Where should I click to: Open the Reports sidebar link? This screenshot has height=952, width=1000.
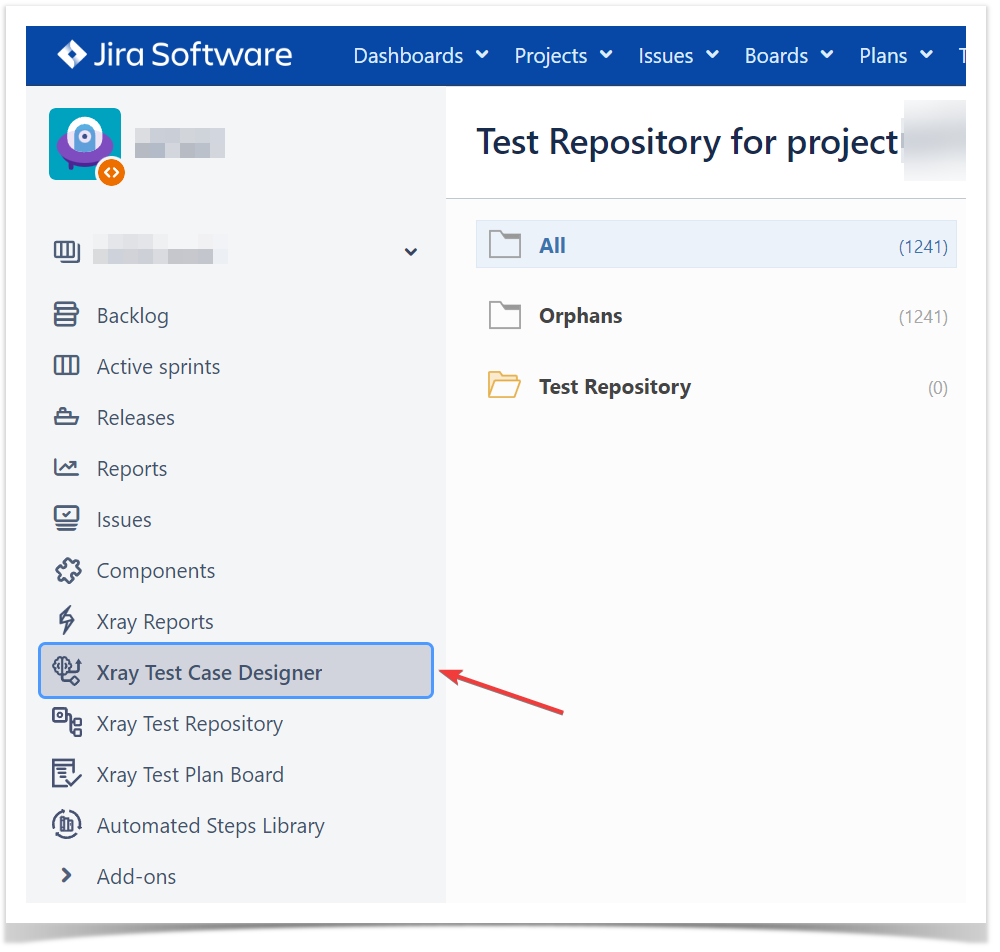(132, 469)
